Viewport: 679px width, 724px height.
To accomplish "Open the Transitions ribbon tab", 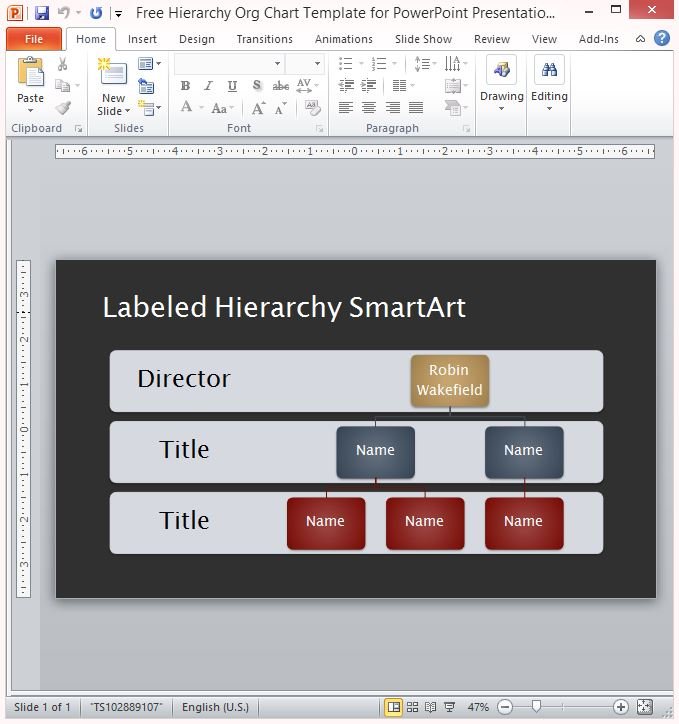I will point(264,39).
